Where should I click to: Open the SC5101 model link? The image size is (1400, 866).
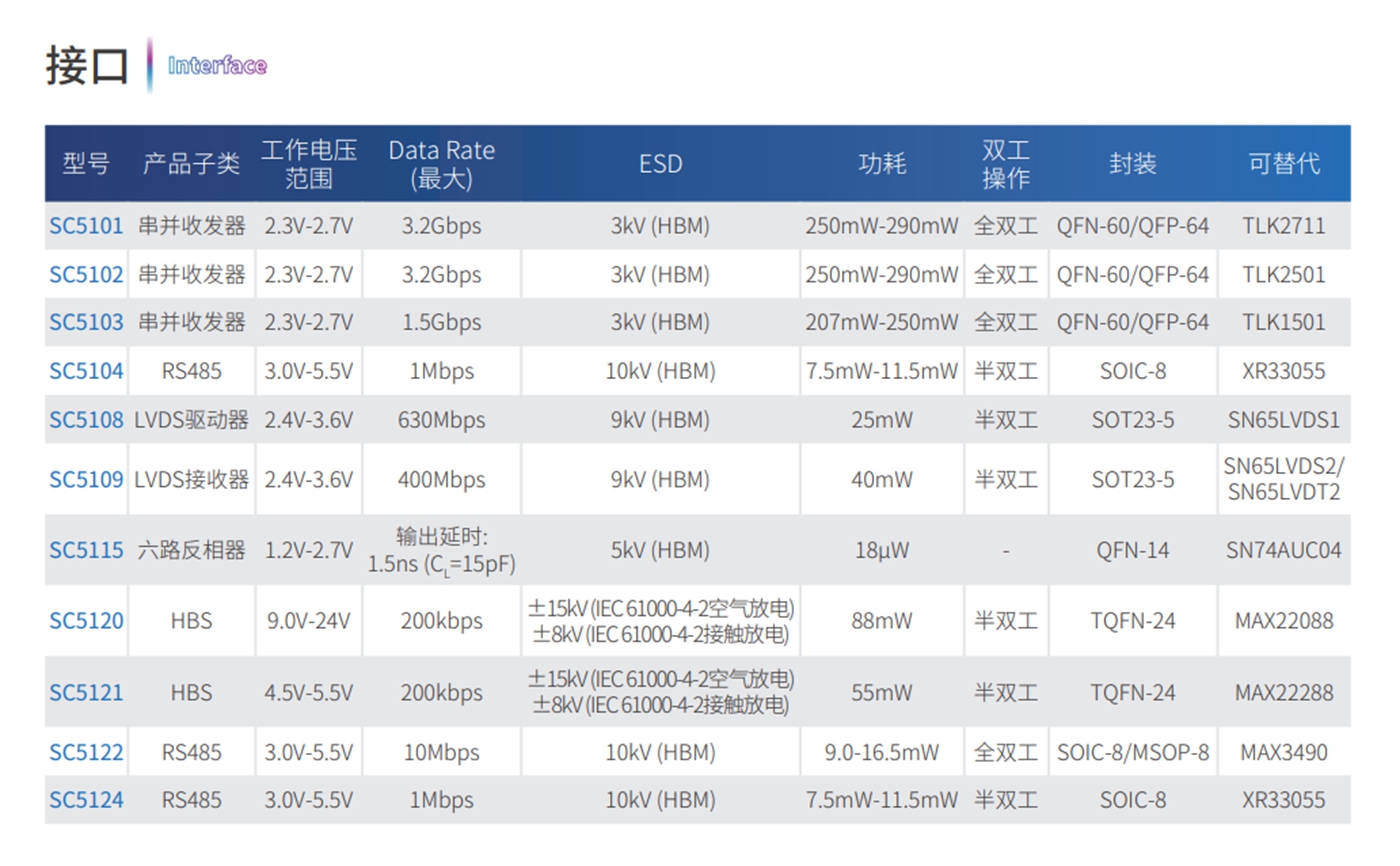click(87, 226)
